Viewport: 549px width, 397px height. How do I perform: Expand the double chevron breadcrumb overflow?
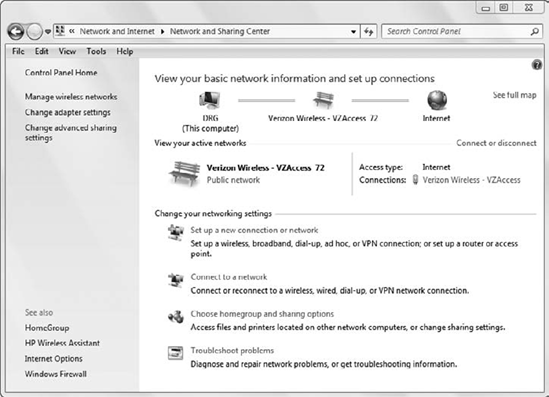click(x=72, y=32)
